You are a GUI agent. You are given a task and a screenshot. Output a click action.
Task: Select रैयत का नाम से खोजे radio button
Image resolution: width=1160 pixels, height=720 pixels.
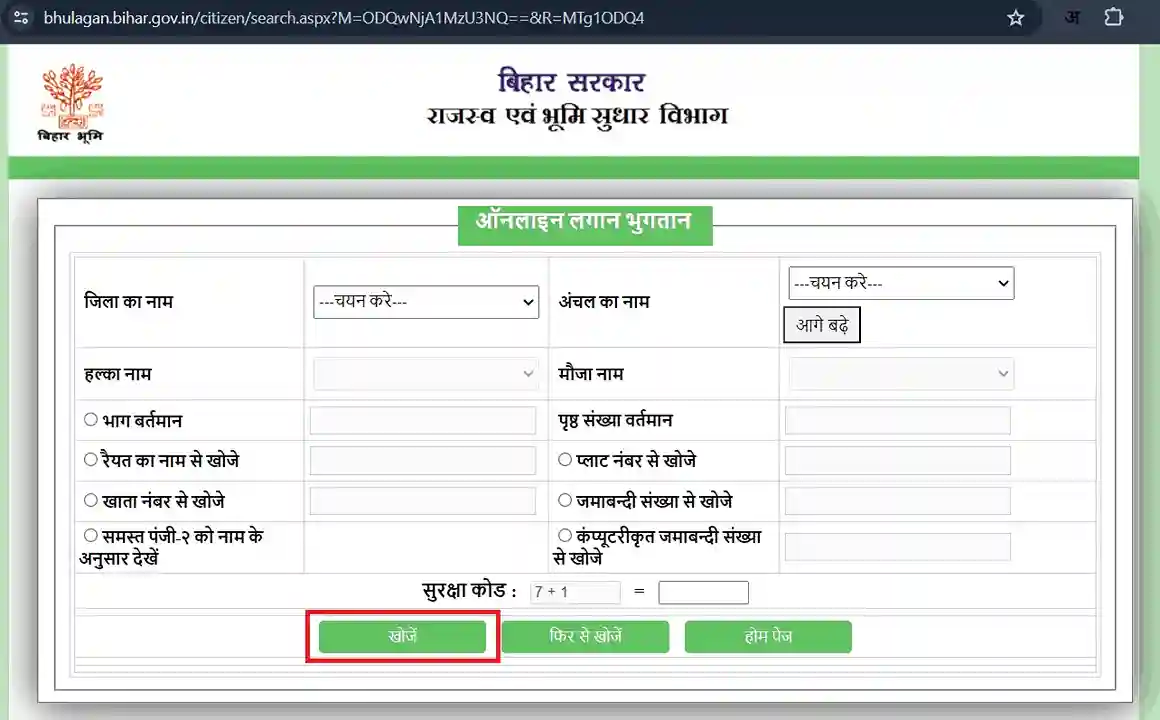(91, 460)
